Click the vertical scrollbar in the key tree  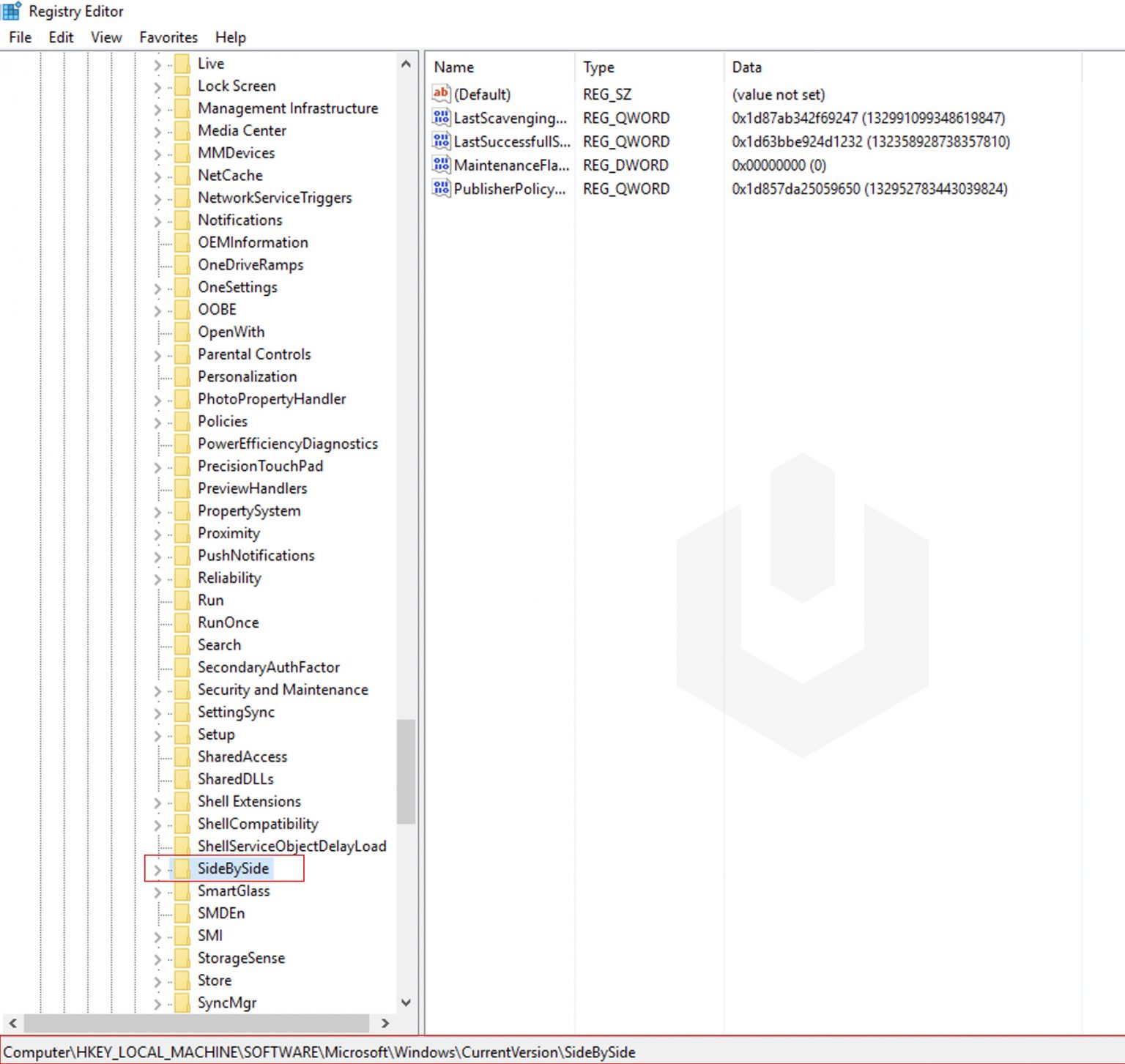pyautogui.click(x=406, y=769)
